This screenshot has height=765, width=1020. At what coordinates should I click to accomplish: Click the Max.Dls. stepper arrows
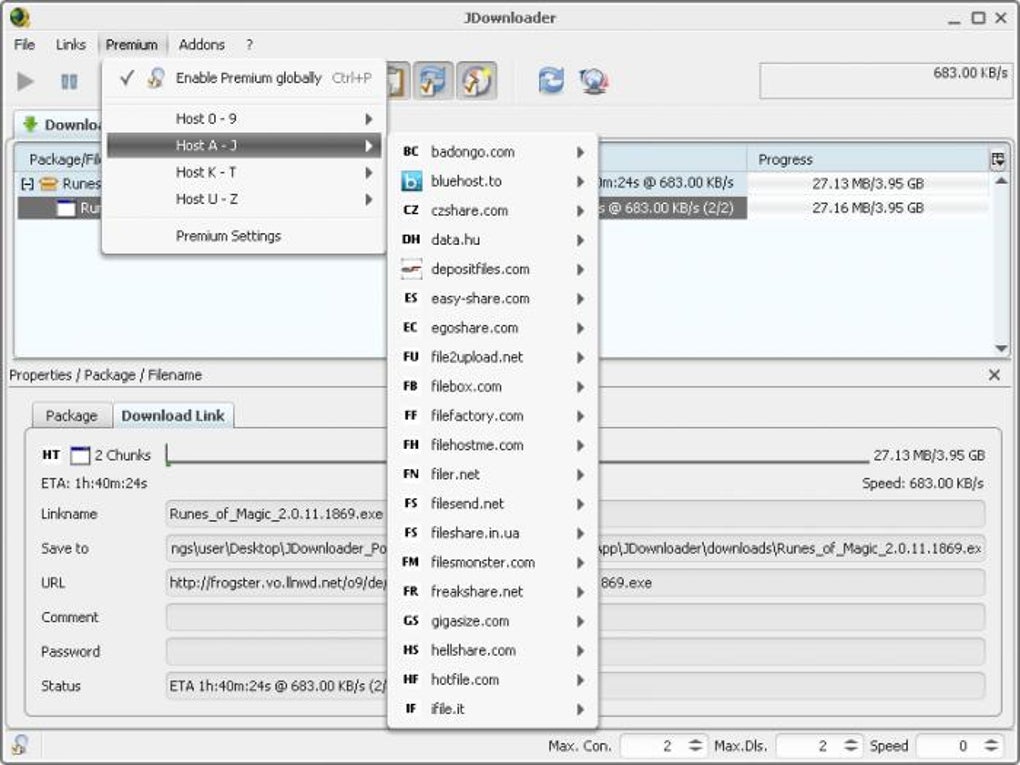point(851,745)
